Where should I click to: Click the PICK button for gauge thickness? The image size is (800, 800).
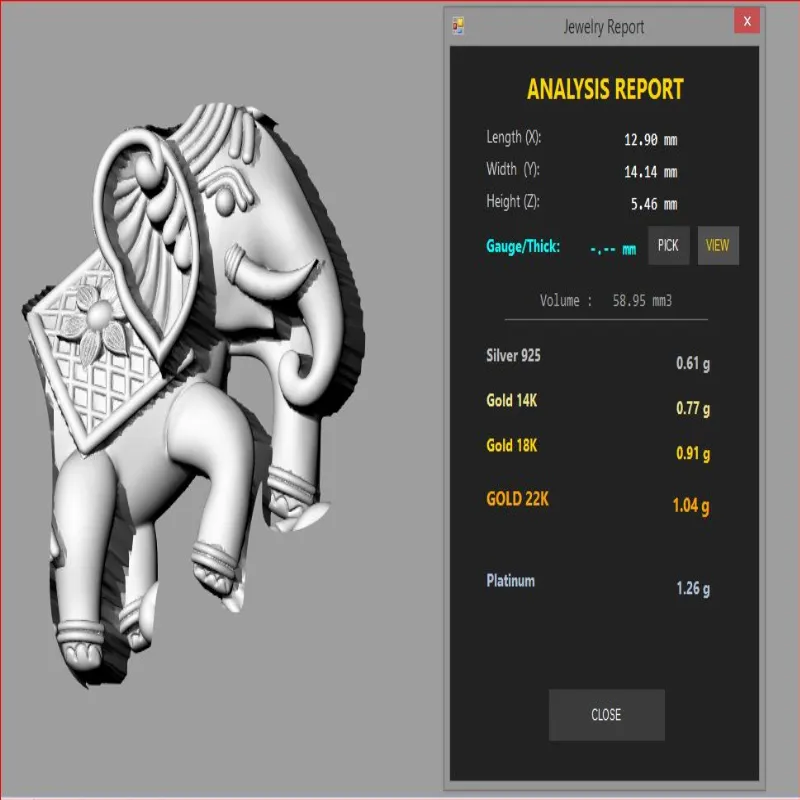click(x=668, y=245)
